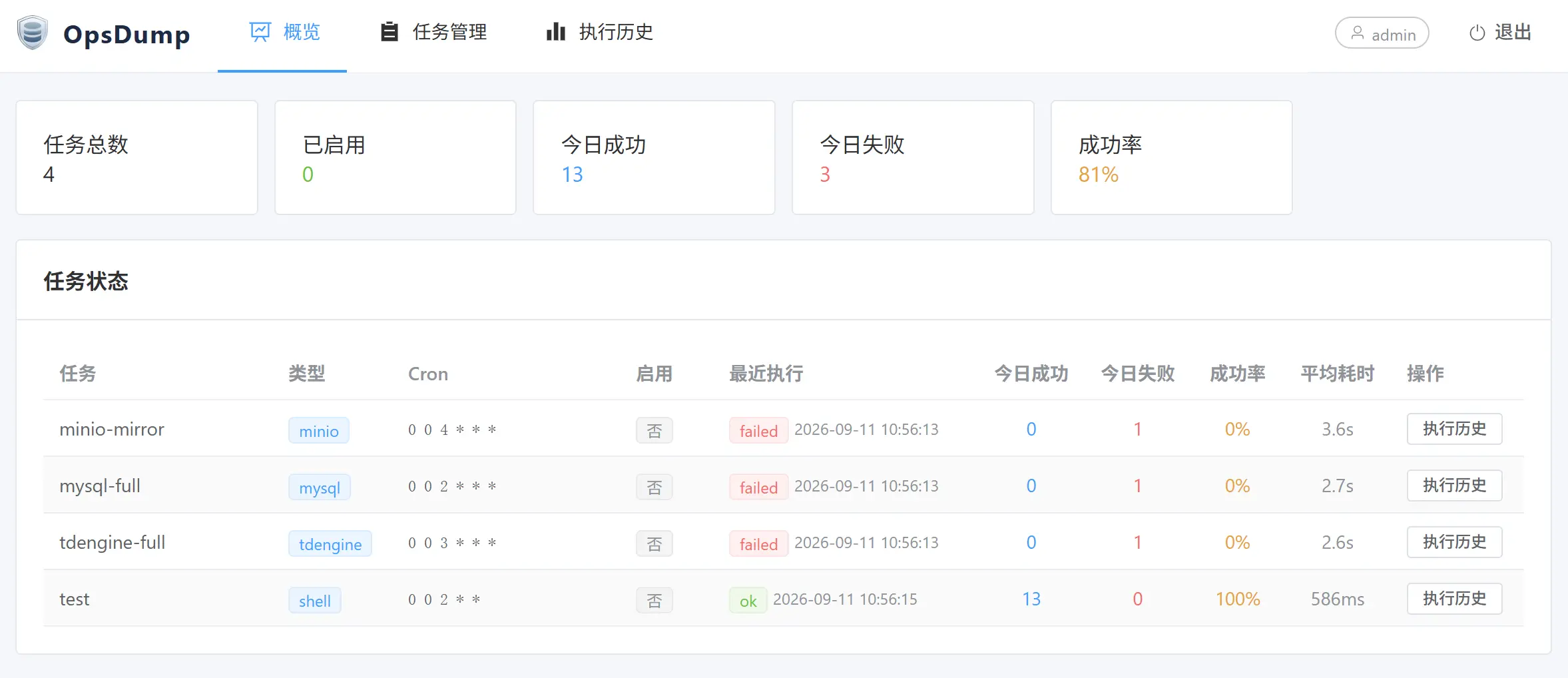Click the mysql type tag
Screen dimensions: 1568x678
coord(320,487)
